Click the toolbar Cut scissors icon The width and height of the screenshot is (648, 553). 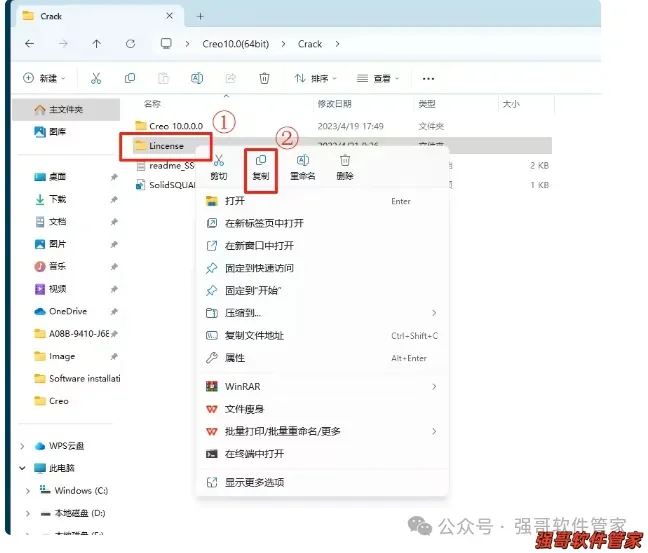(96, 78)
